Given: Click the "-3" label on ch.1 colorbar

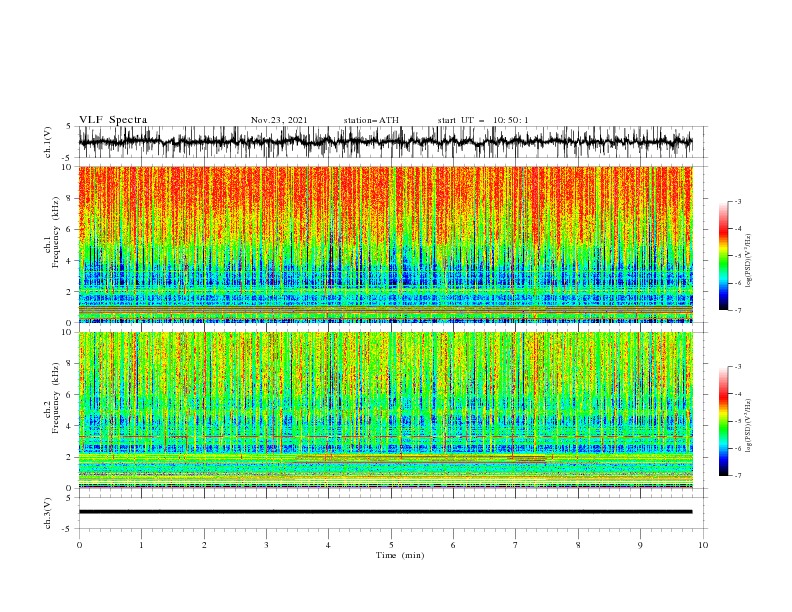Looking at the screenshot, I should [738, 201].
